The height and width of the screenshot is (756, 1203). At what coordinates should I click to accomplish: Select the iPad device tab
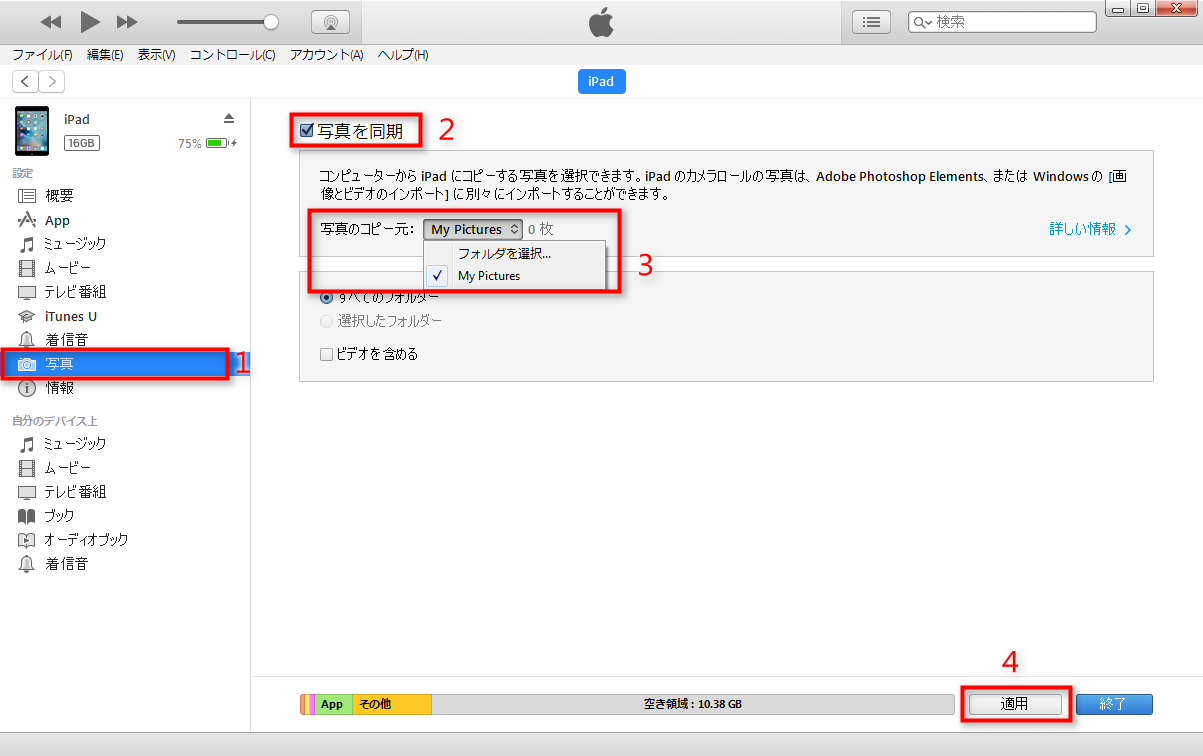coord(602,82)
